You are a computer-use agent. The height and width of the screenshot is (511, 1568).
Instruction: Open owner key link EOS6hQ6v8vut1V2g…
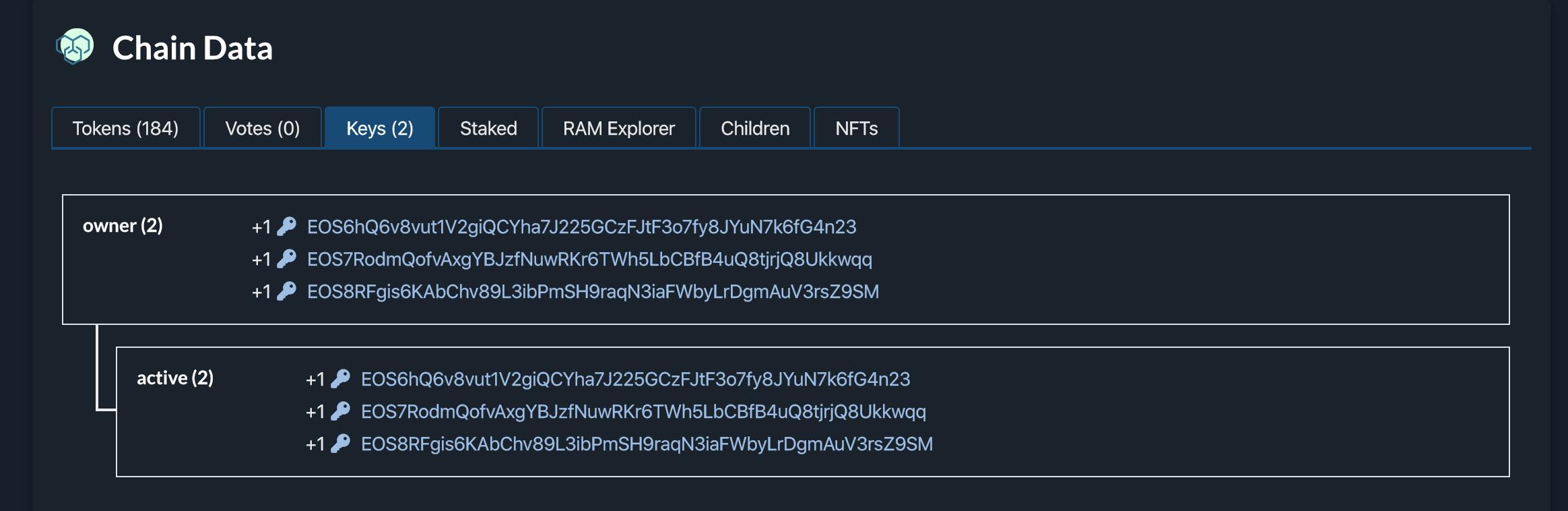pos(581,227)
